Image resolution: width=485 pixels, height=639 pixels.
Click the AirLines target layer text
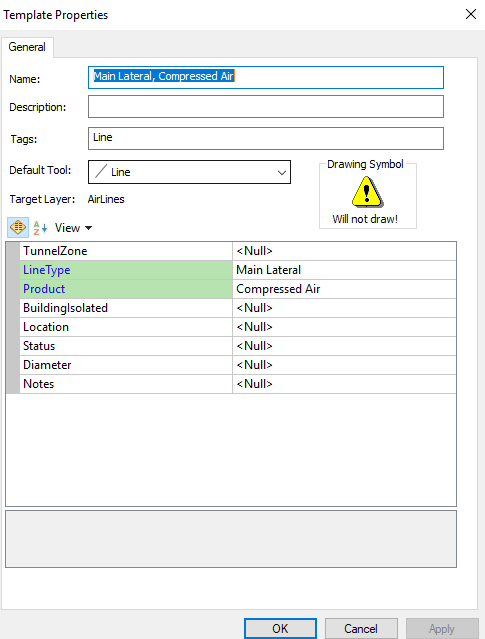pyautogui.click(x=106, y=199)
